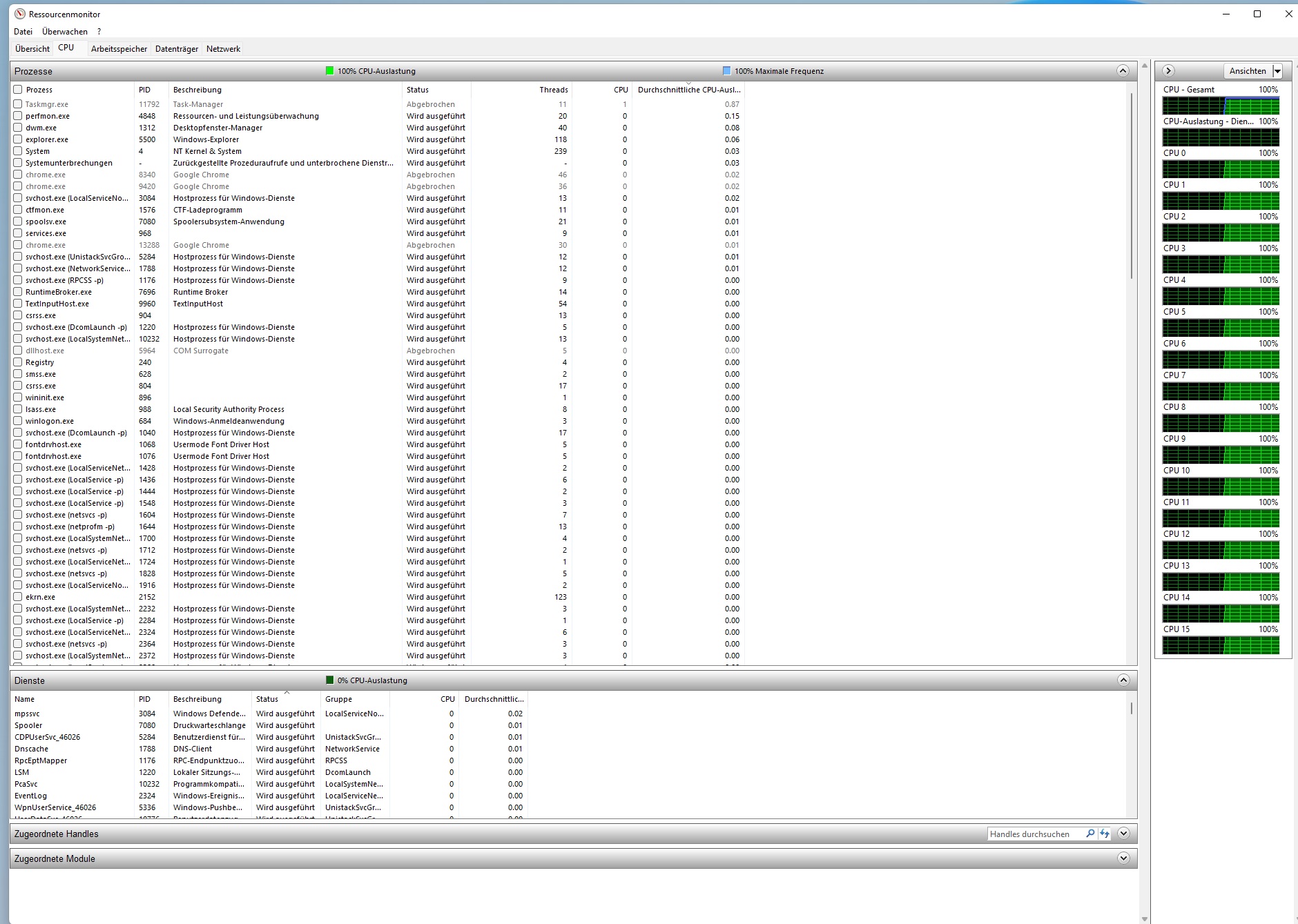Select the dllhost.exe COM Surrogate row
This screenshot has width=1298, height=924.
pyautogui.click(x=378, y=351)
